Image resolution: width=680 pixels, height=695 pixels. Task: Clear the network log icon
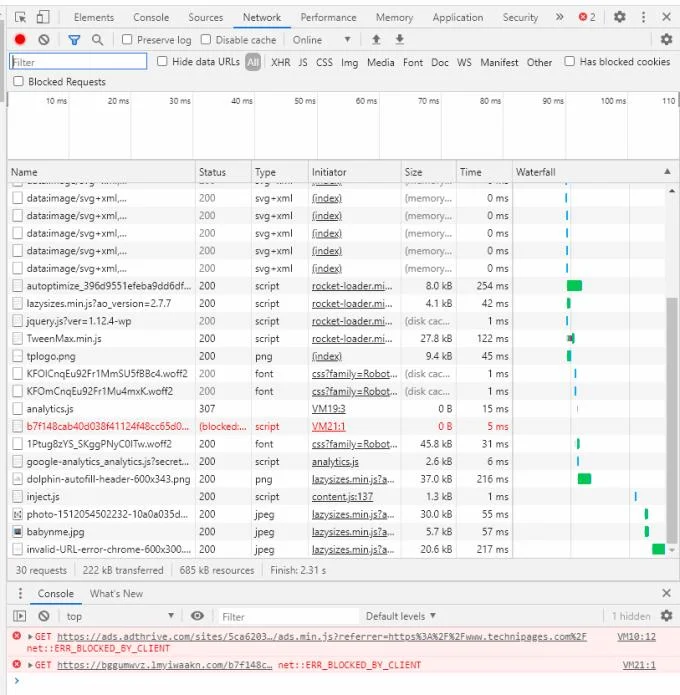click(43, 40)
